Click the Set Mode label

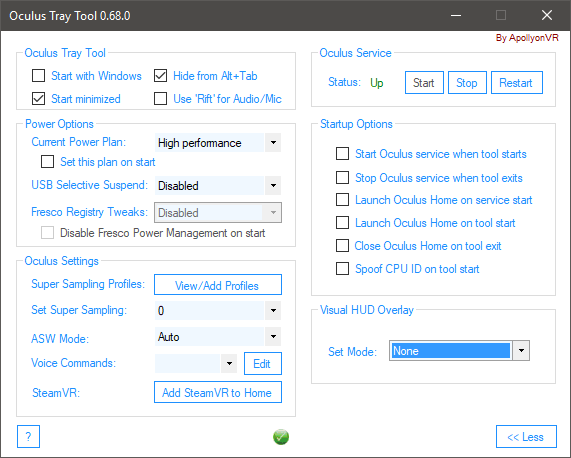click(353, 352)
